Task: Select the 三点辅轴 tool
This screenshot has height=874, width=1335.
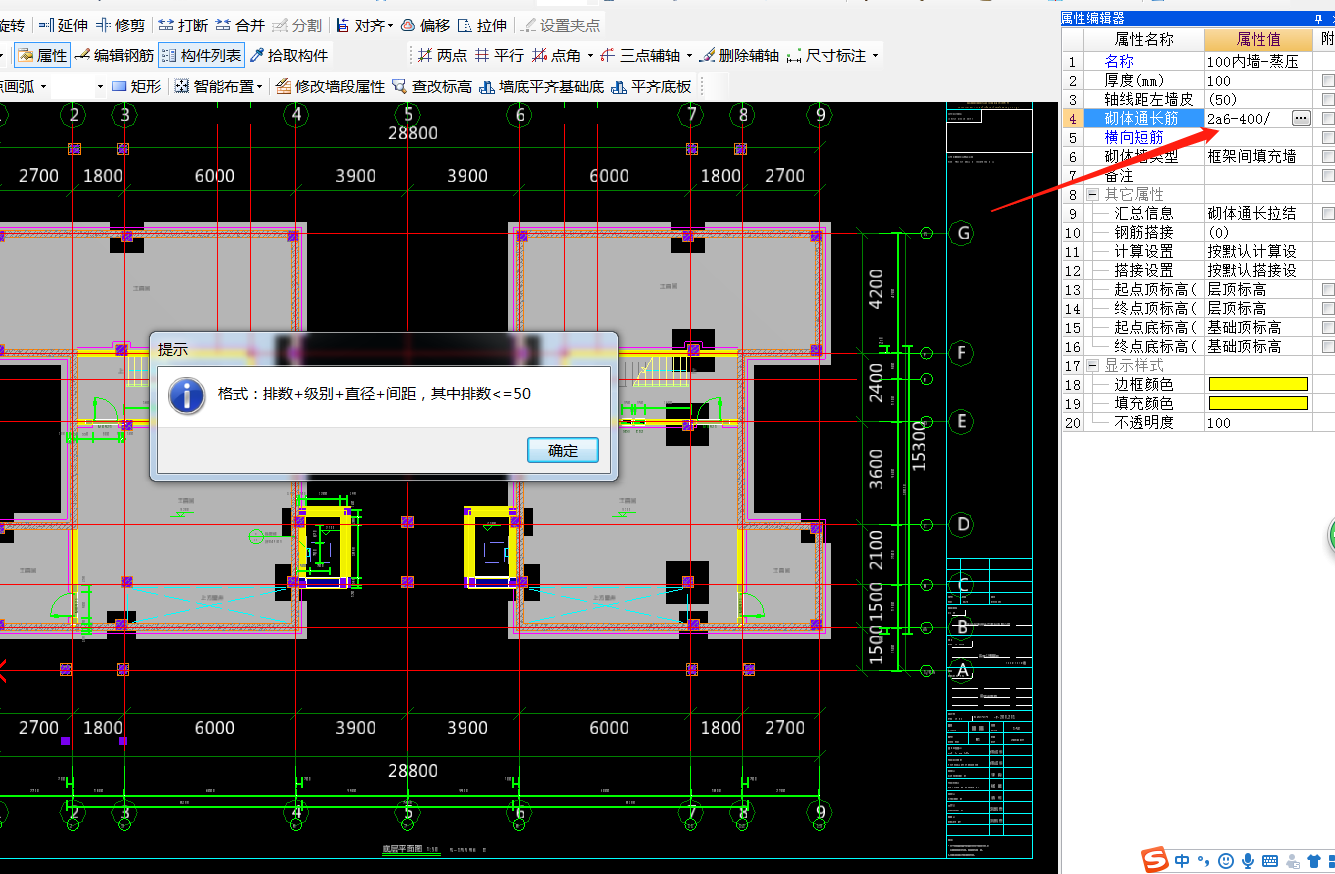Action: click(640, 56)
